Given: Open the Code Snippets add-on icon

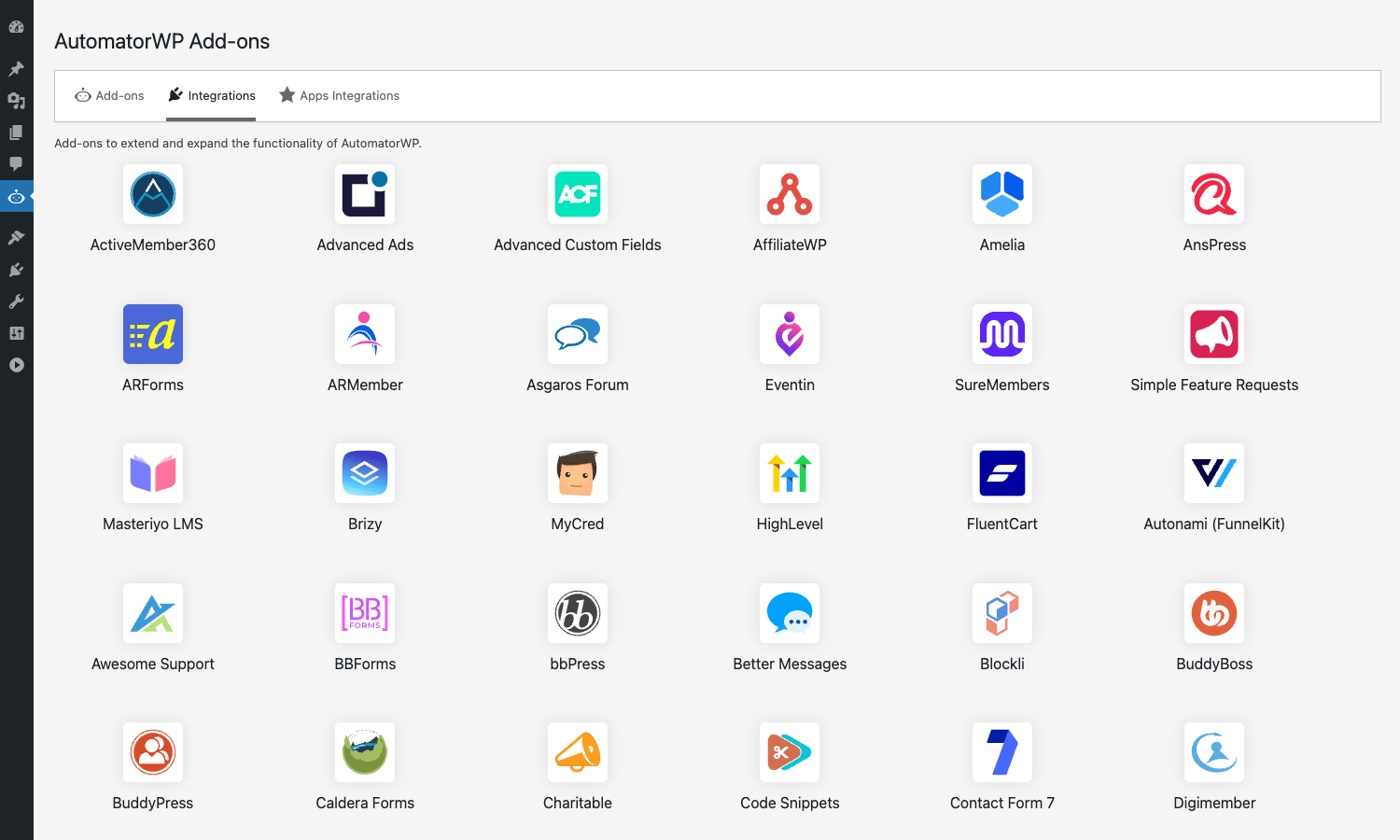Looking at the screenshot, I should point(790,752).
